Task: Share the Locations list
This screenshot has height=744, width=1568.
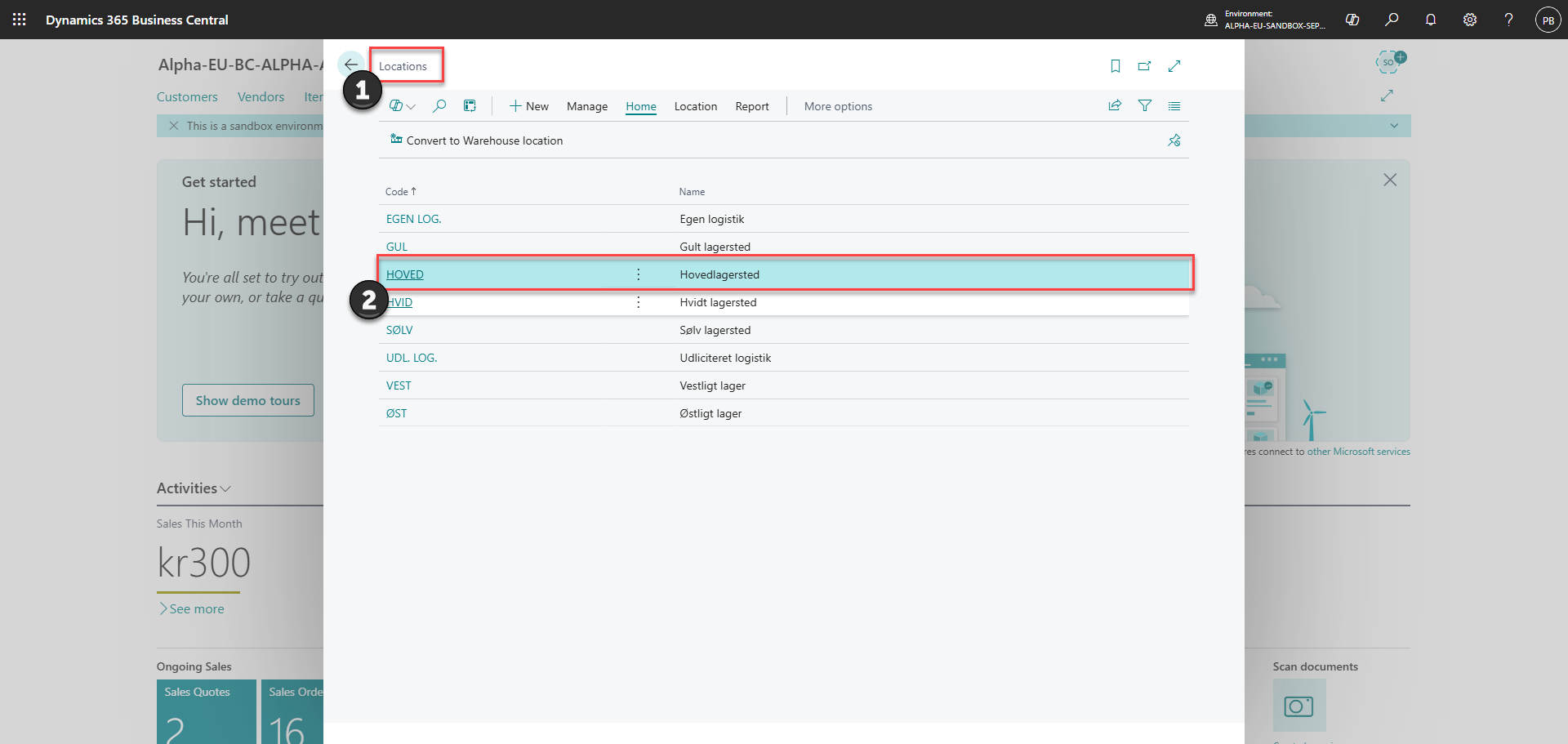Action: 1115,105
